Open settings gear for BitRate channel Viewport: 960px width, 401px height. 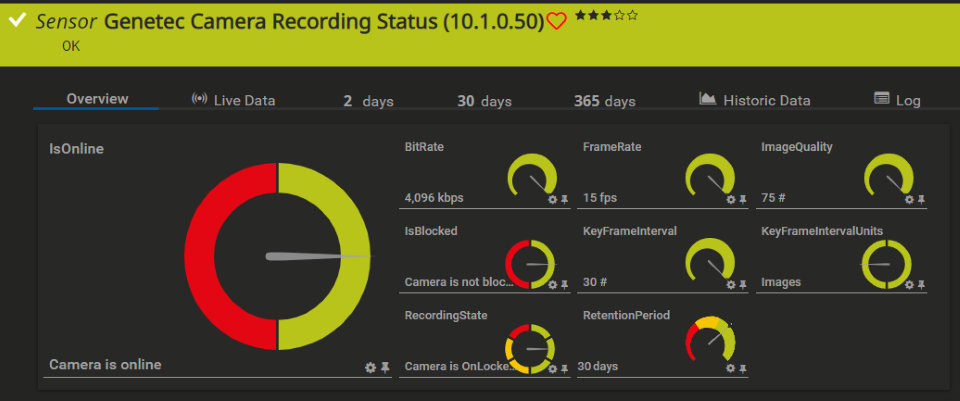552,200
